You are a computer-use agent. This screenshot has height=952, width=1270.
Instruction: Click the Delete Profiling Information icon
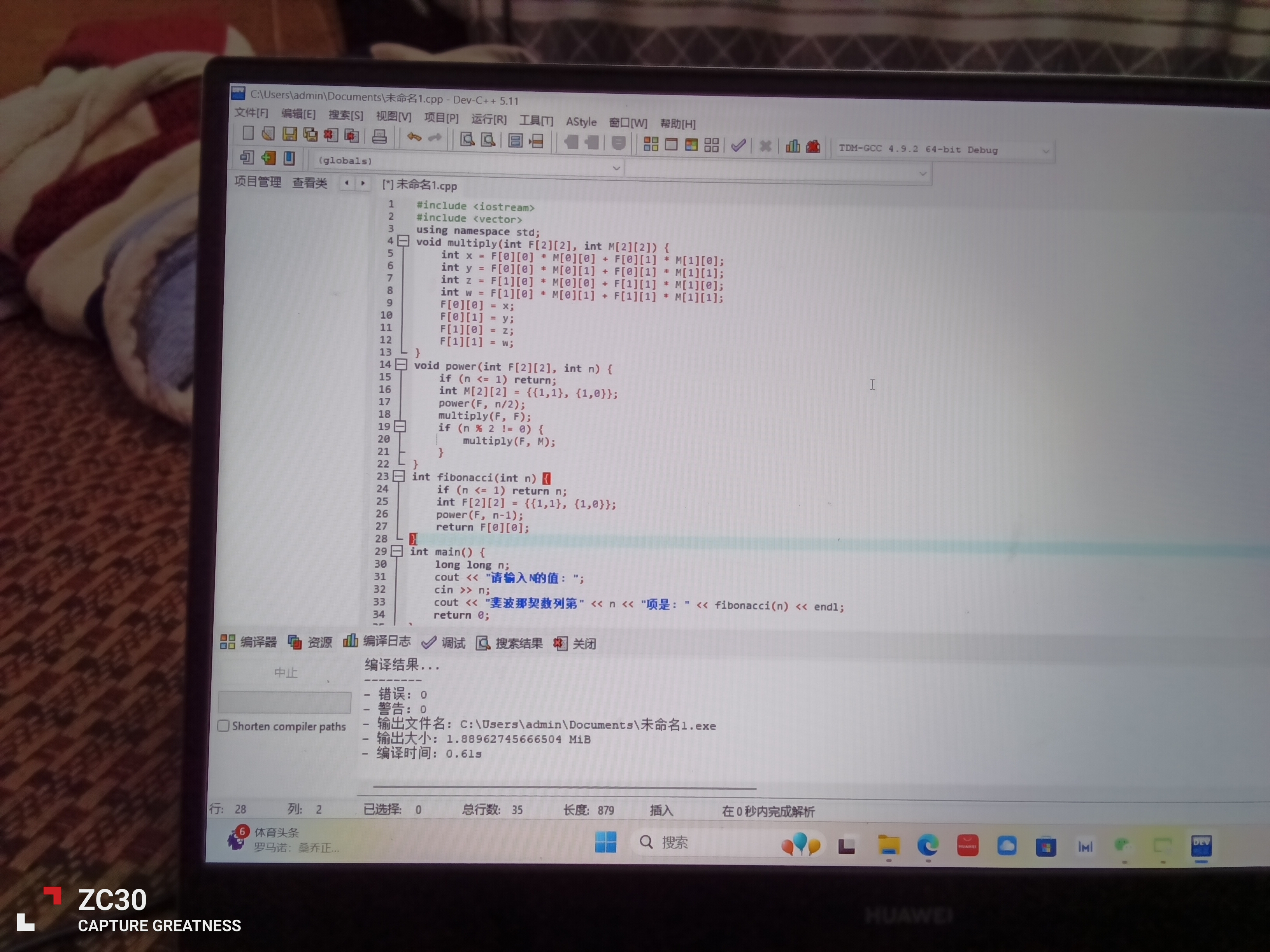(x=813, y=147)
